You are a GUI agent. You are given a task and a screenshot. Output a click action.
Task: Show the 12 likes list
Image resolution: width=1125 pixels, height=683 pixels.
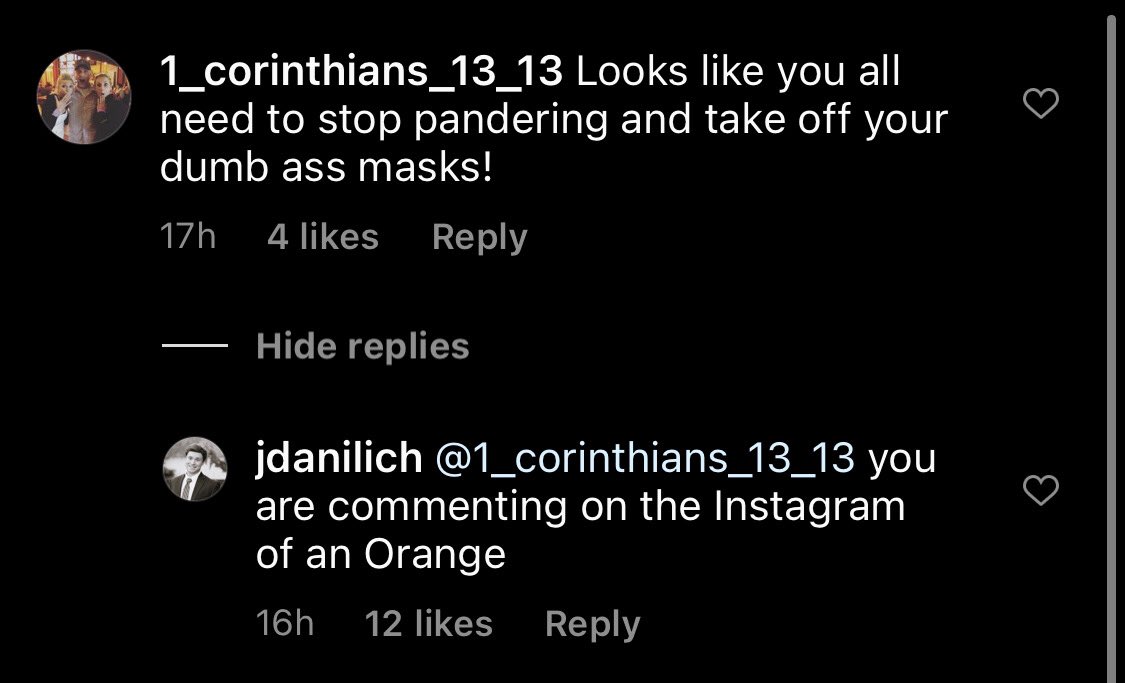[428, 623]
